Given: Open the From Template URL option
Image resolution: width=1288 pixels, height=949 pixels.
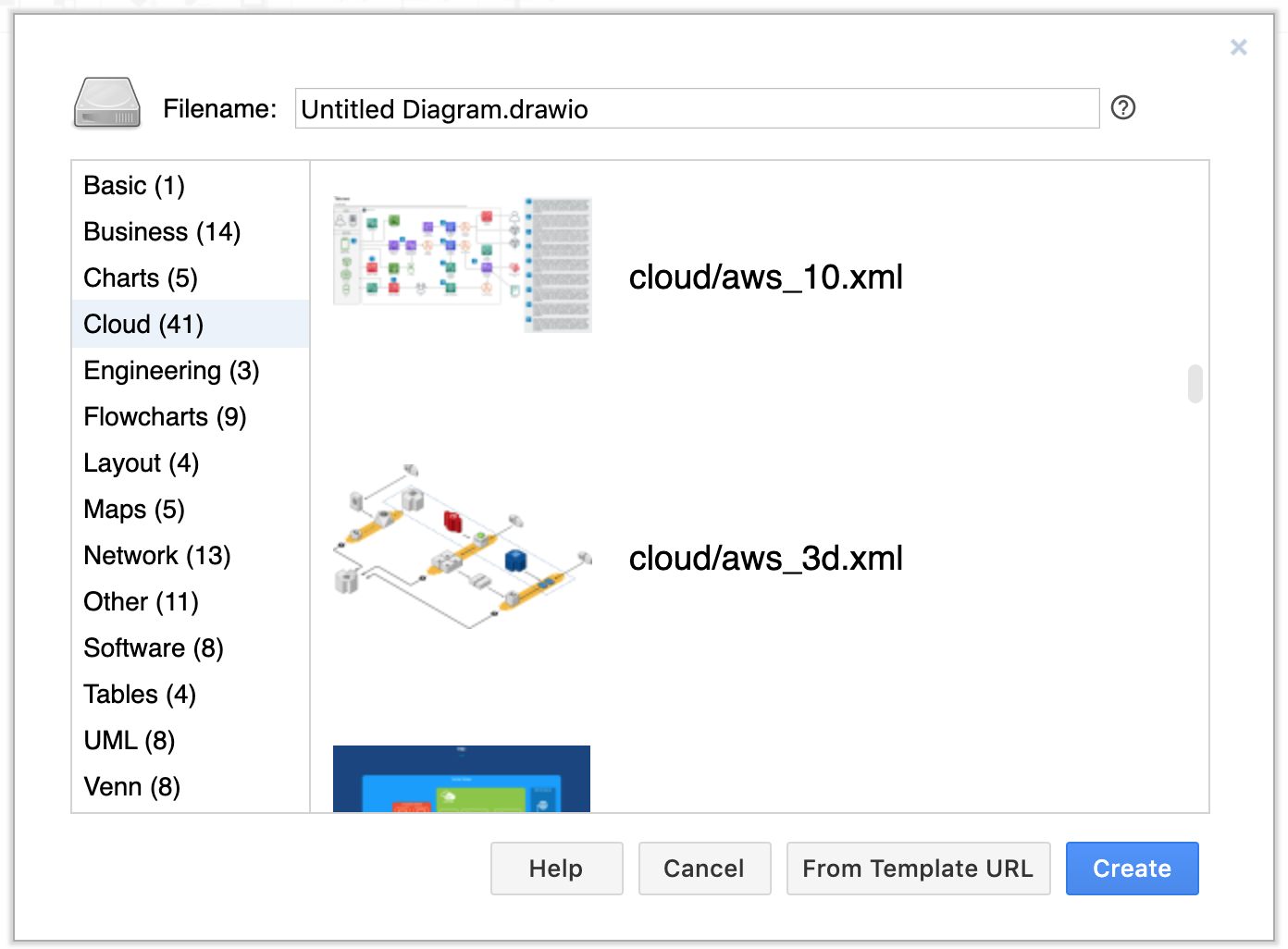Looking at the screenshot, I should pyautogui.click(x=918, y=869).
